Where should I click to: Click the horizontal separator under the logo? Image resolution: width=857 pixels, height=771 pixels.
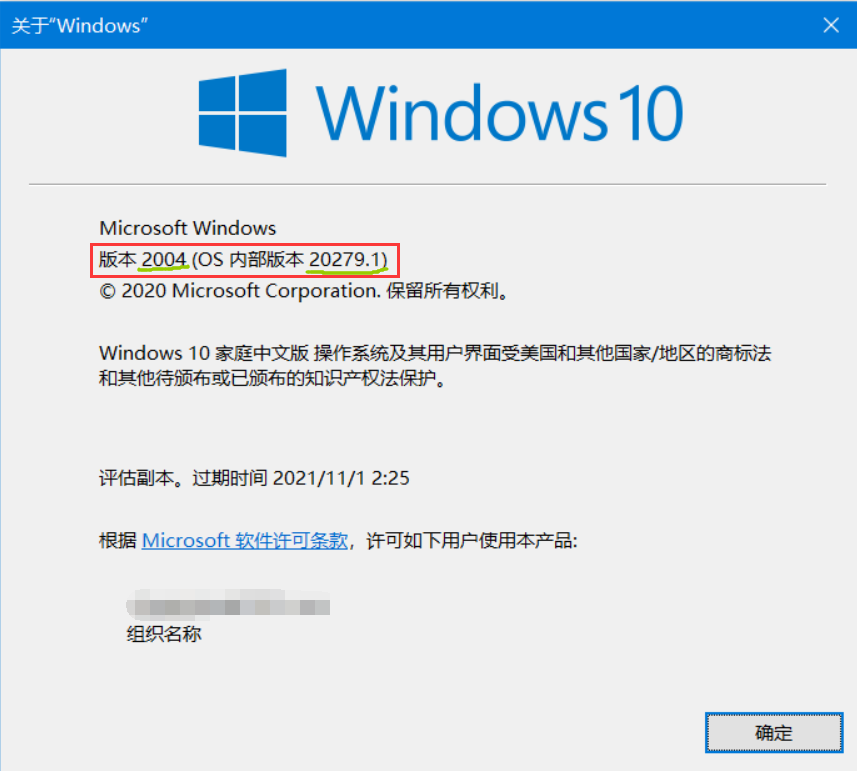[427, 185]
